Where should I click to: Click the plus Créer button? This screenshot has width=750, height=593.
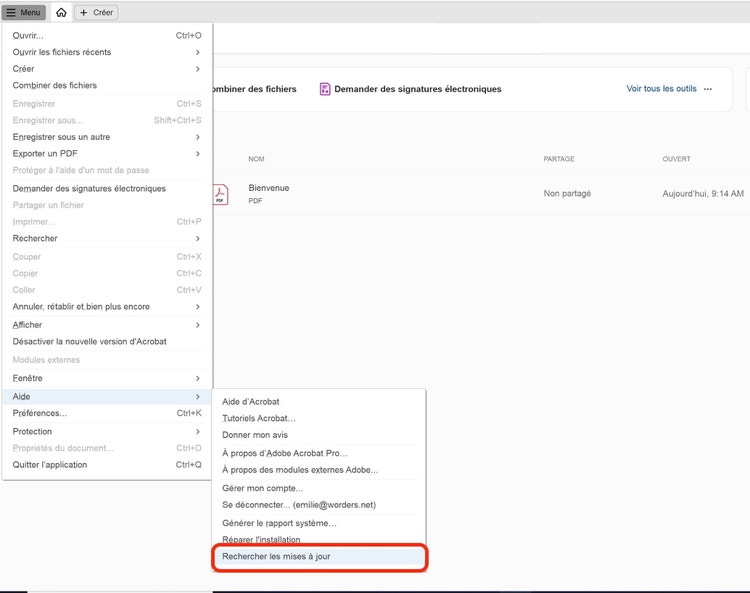pyautogui.click(x=97, y=12)
